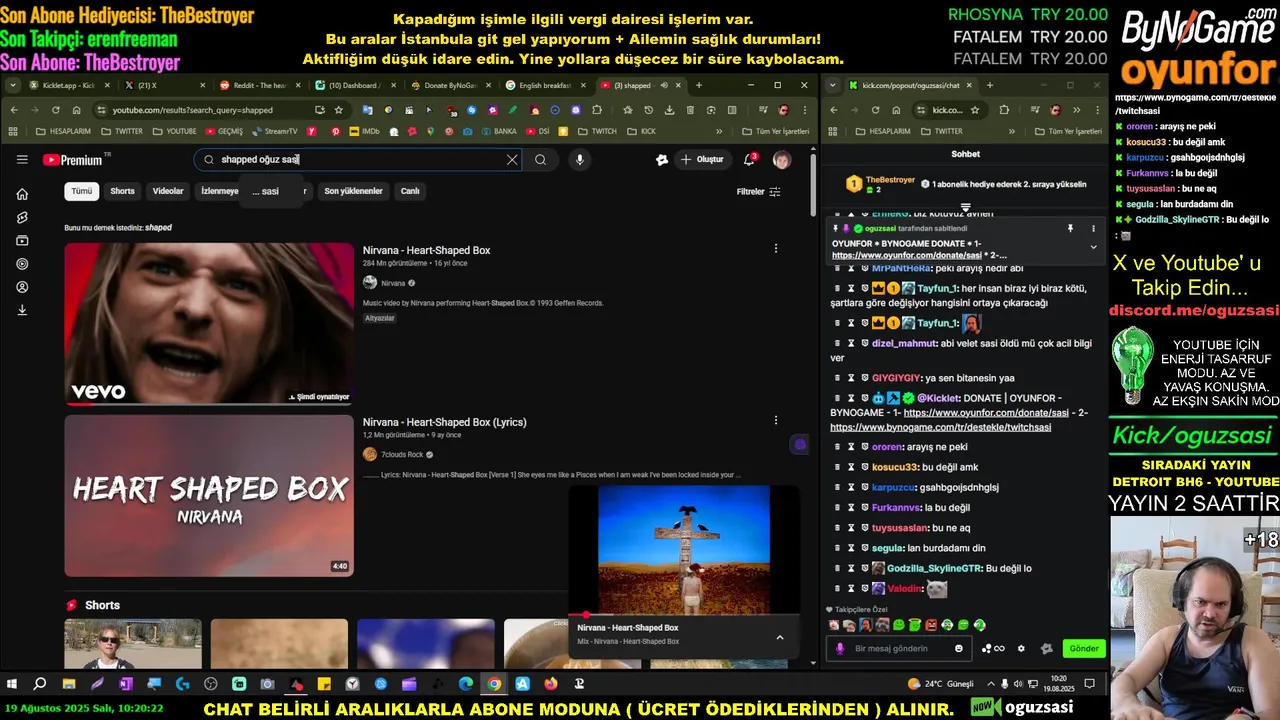Open the YouTube guide hamburger menu
This screenshot has height=720, width=1280.
pyautogui.click(x=22, y=160)
